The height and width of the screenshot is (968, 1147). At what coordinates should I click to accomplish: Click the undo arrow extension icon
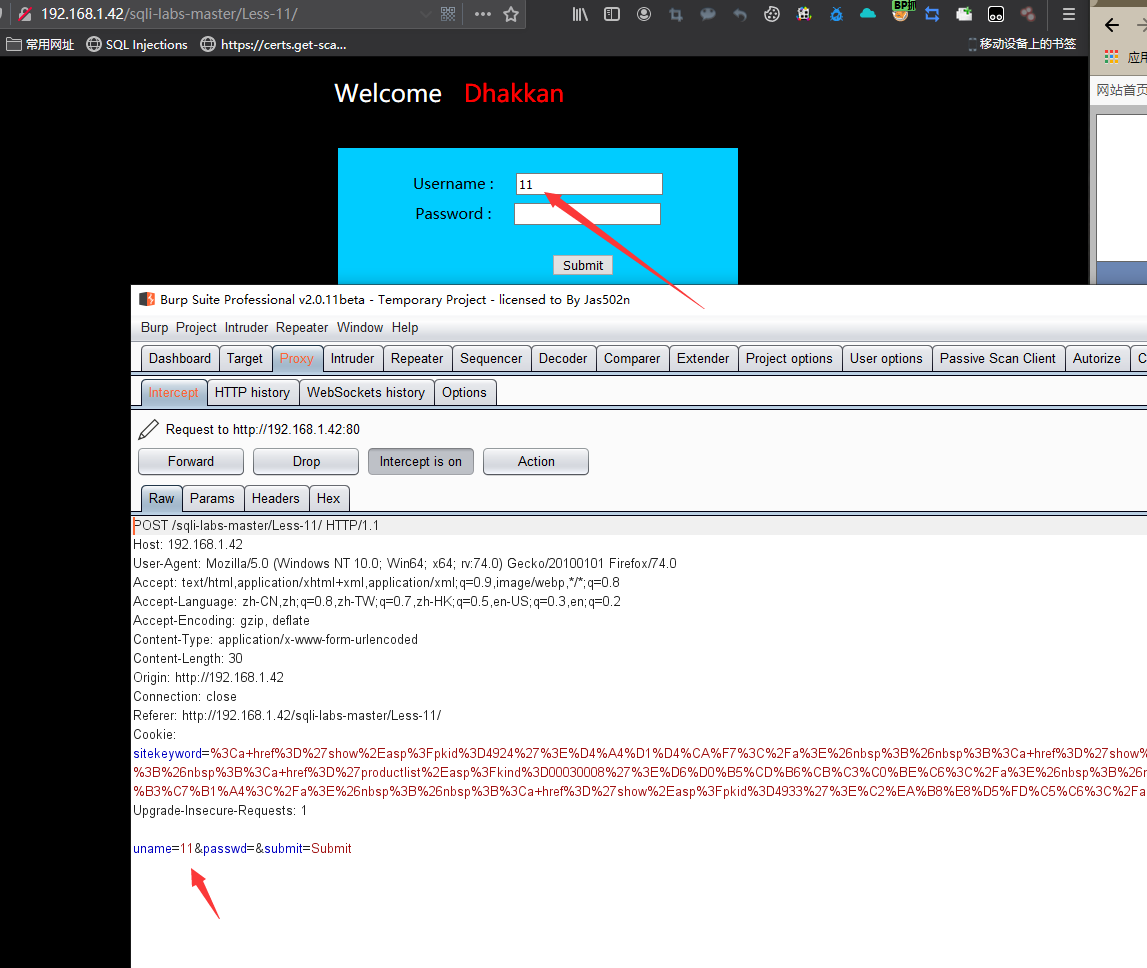click(740, 14)
